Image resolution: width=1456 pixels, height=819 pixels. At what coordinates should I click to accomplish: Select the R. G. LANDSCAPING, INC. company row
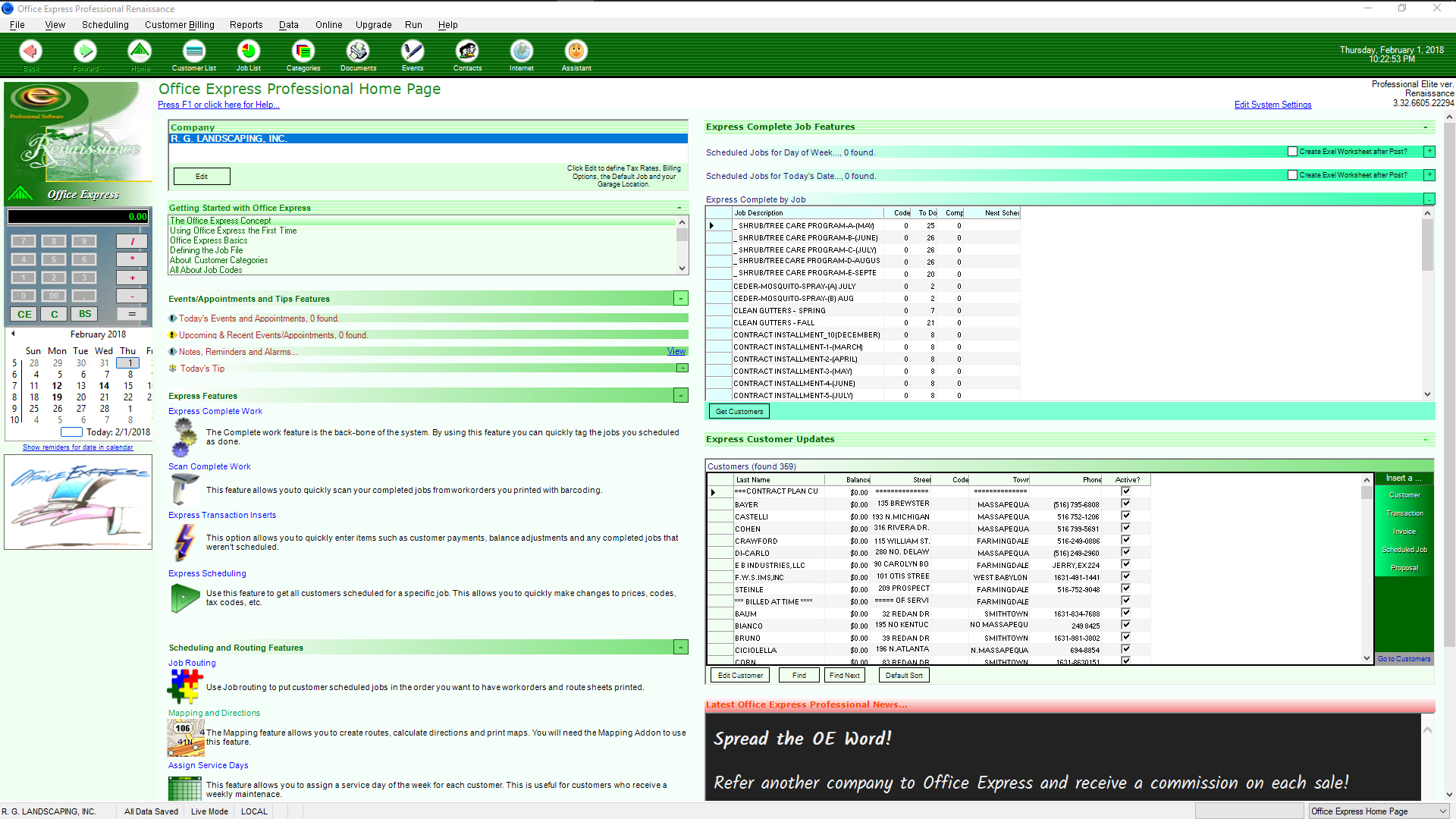click(428, 139)
